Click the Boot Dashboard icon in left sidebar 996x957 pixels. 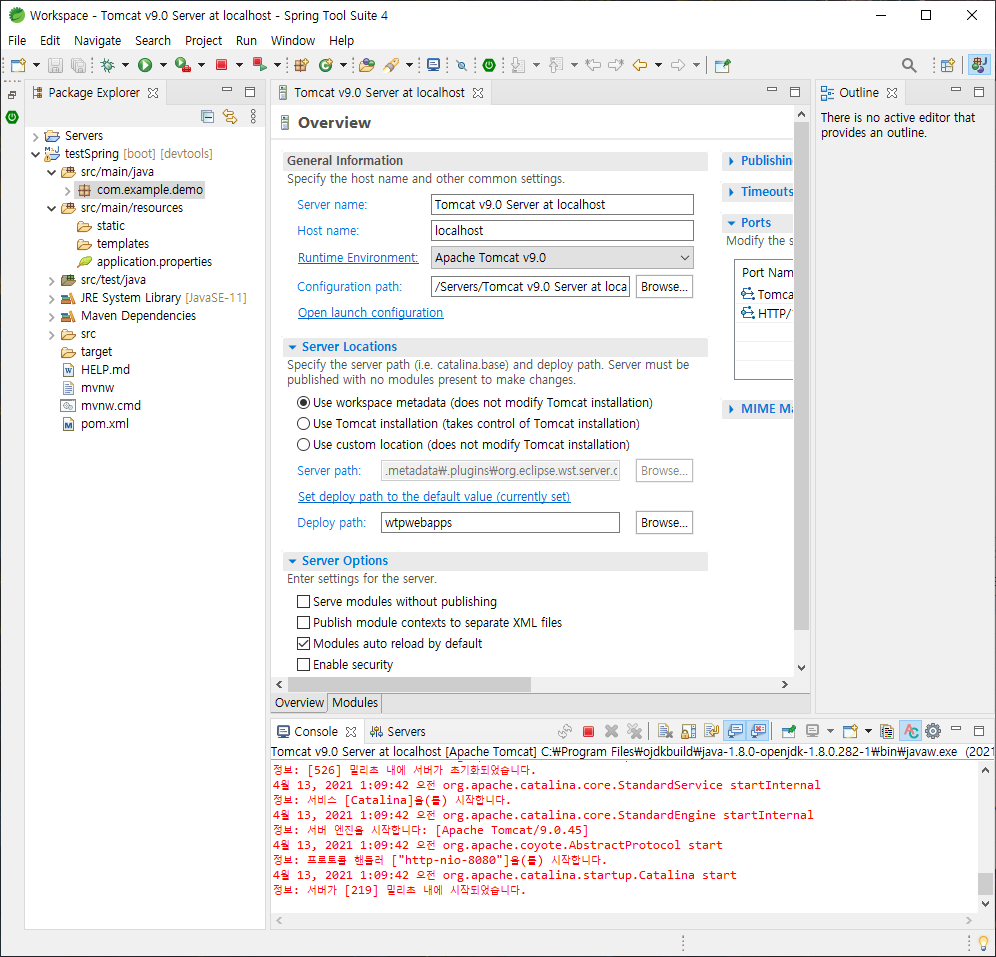[12, 117]
